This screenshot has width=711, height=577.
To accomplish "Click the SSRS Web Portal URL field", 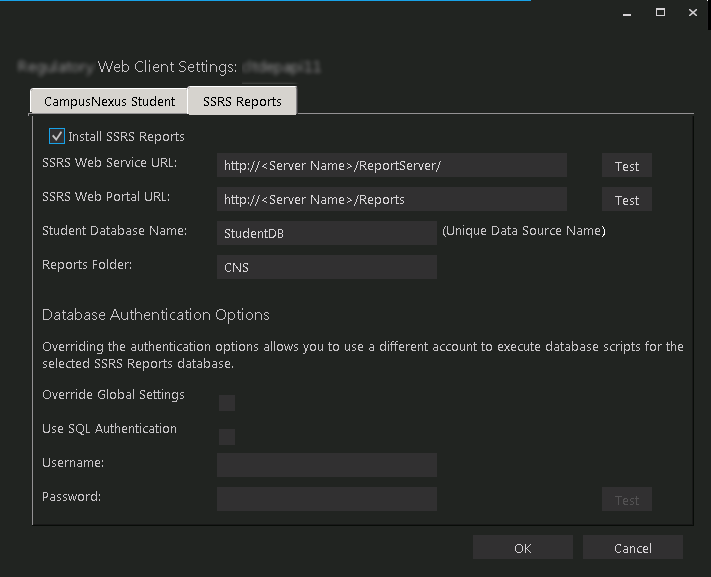I will tap(391, 200).
